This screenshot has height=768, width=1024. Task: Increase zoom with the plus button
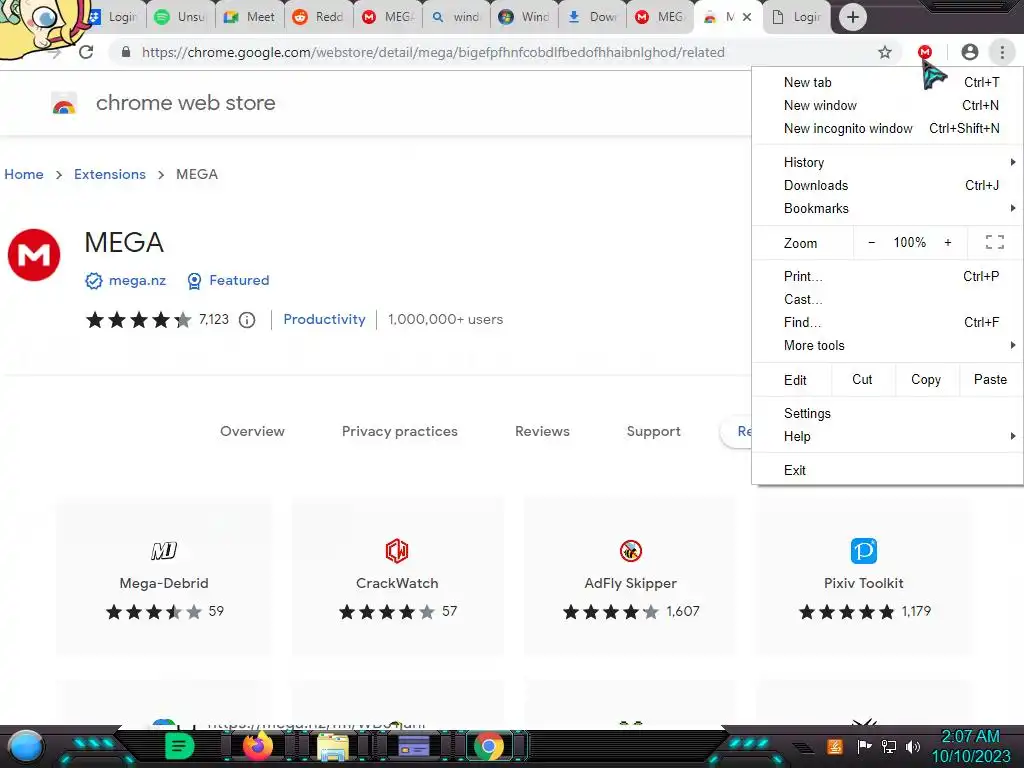click(948, 242)
